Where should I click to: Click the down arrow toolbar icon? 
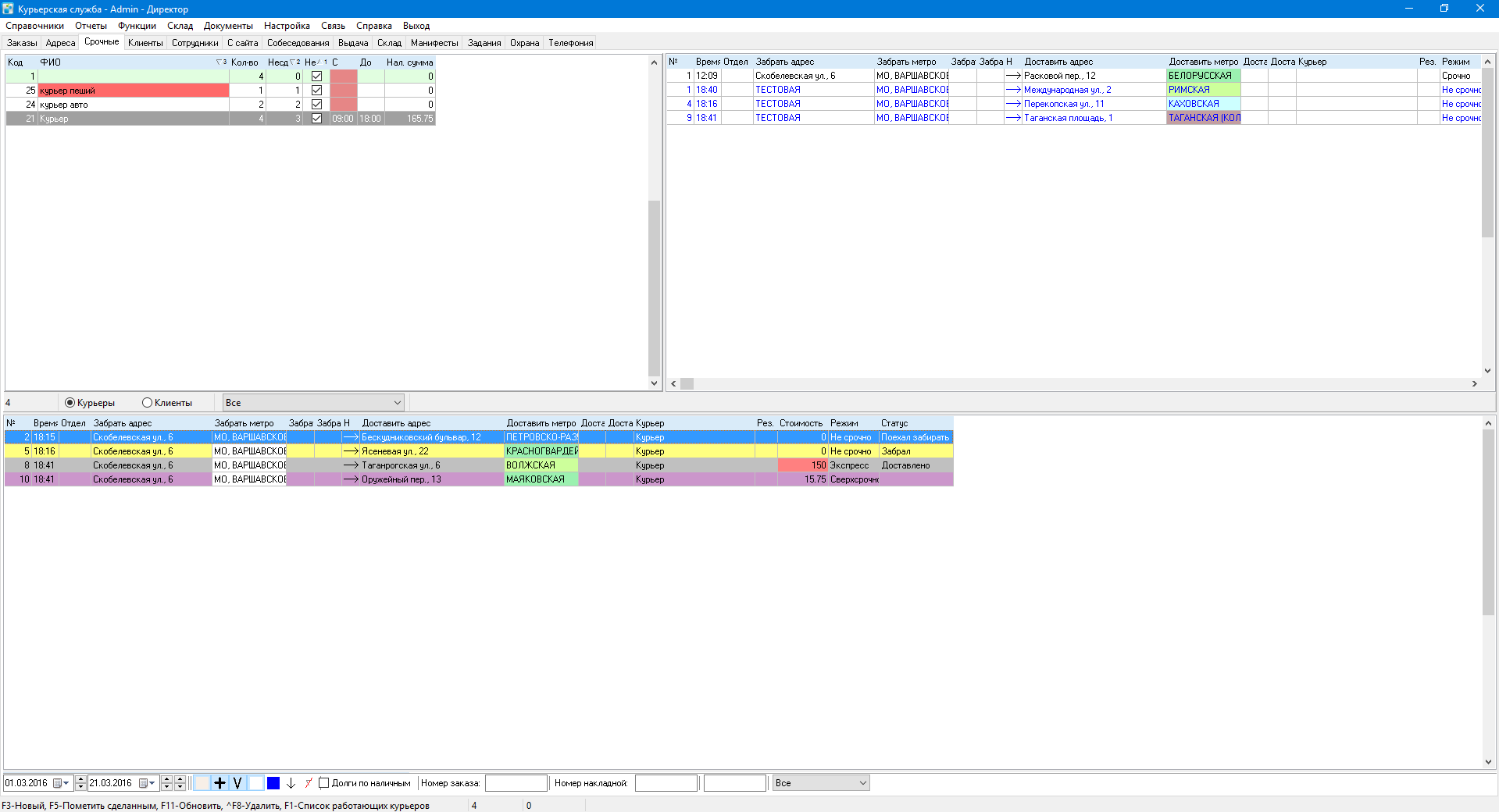coord(291,783)
